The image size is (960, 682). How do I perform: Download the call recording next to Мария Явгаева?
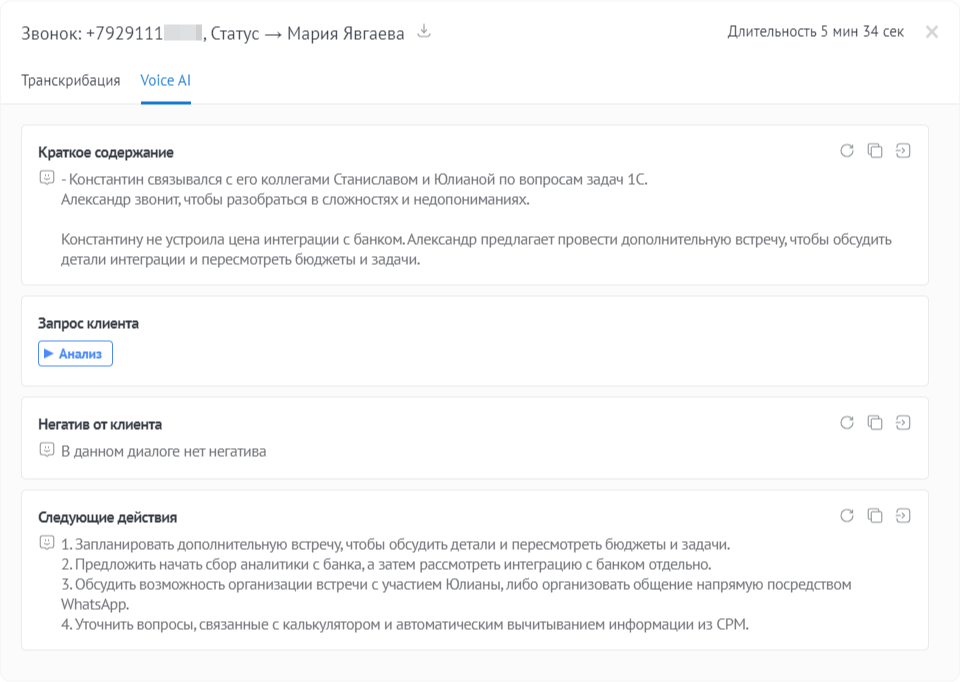[424, 31]
